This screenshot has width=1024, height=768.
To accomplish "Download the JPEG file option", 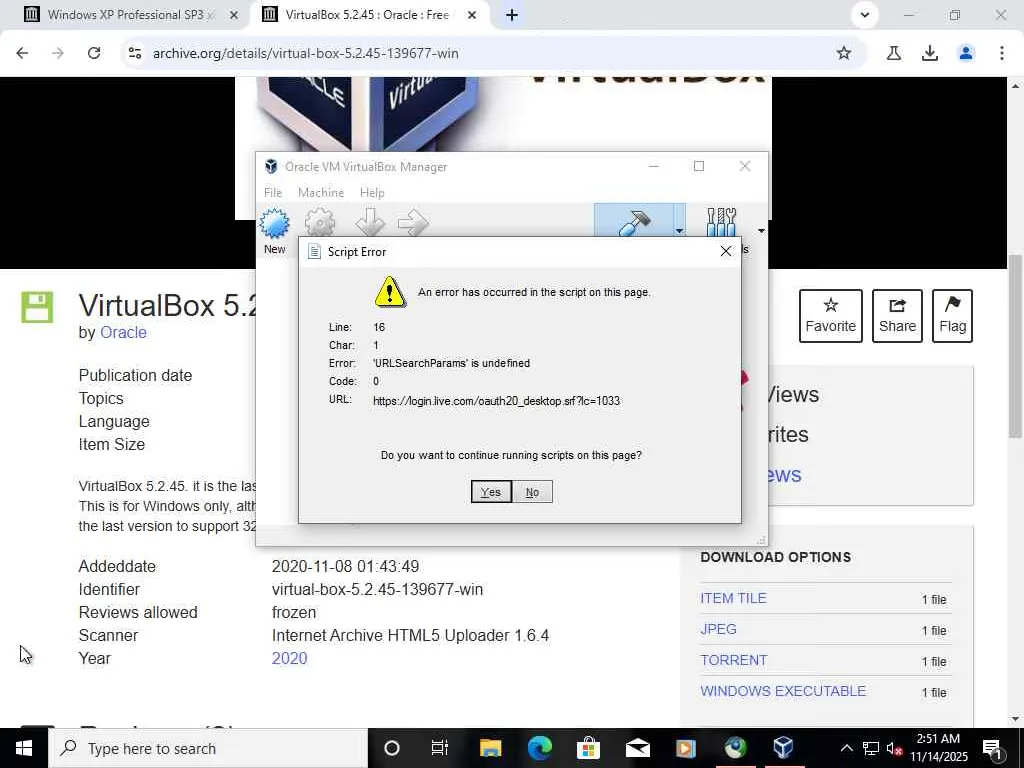I will (x=718, y=629).
